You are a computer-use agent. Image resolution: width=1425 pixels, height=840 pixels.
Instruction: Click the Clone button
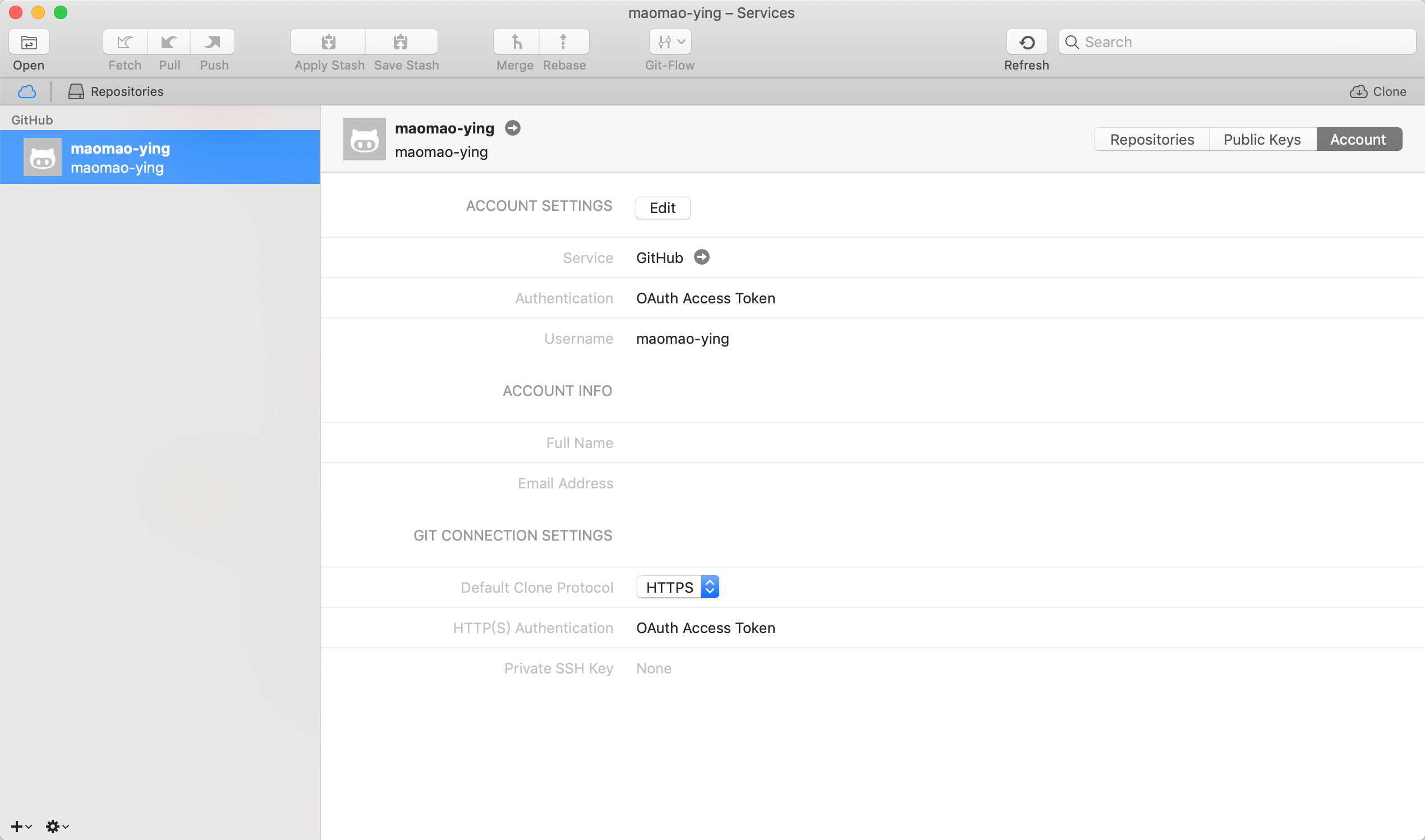tap(1378, 92)
